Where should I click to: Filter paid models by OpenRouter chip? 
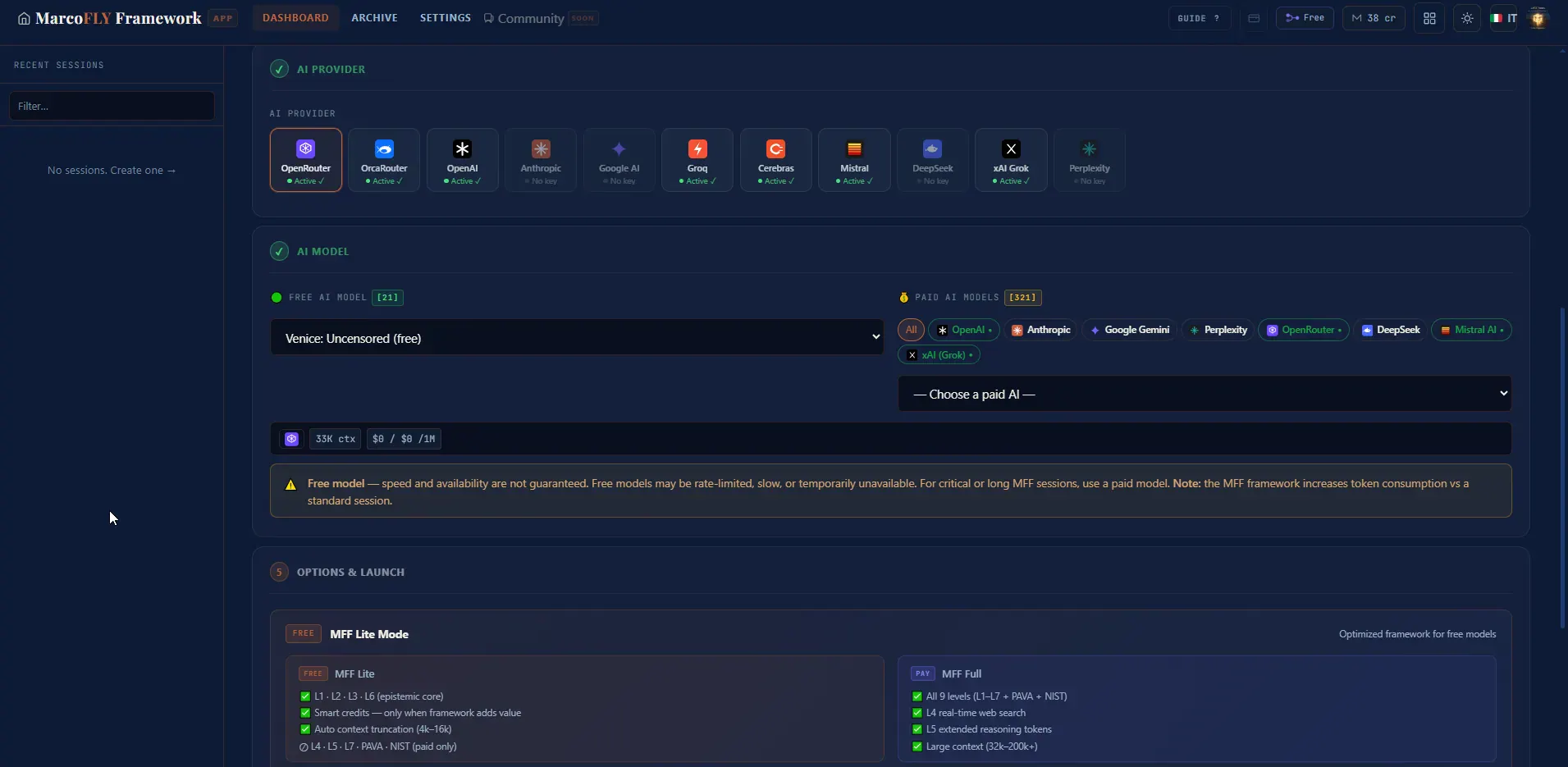(x=1304, y=330)
